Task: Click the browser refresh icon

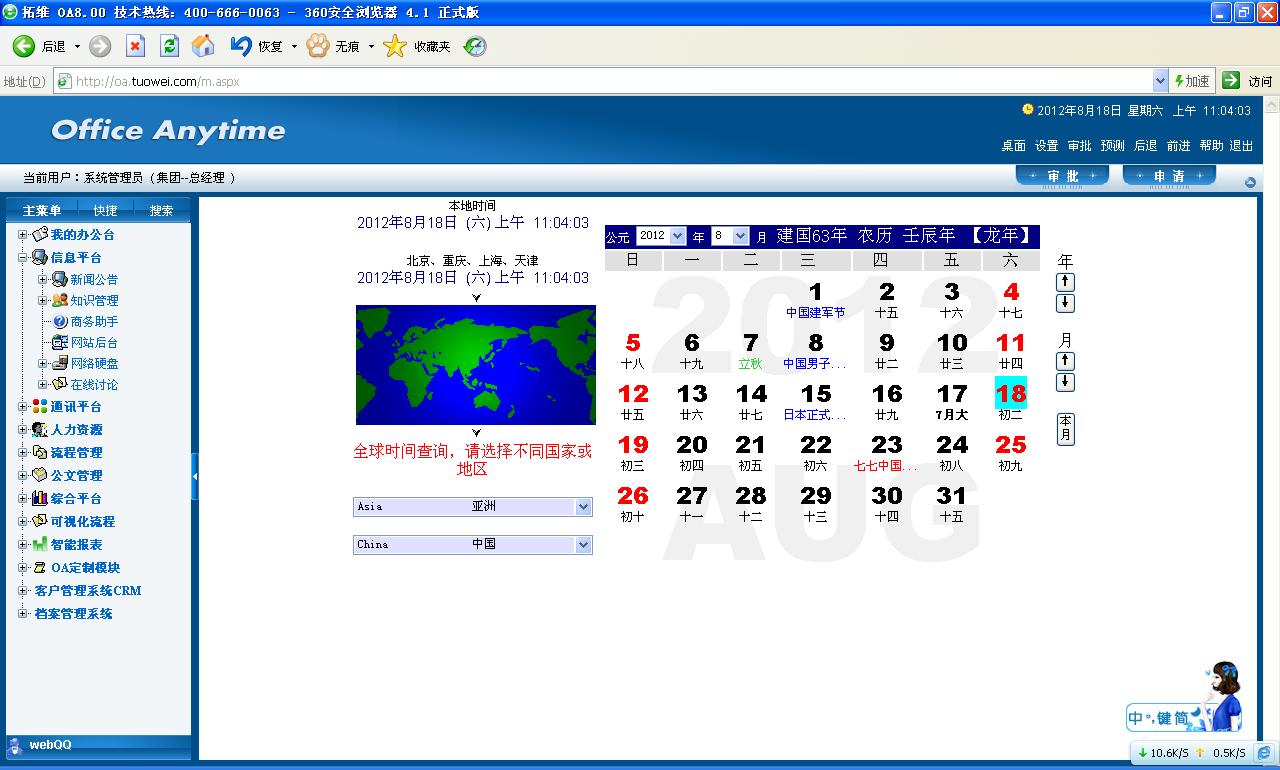Action: click(x=169, y=46)
